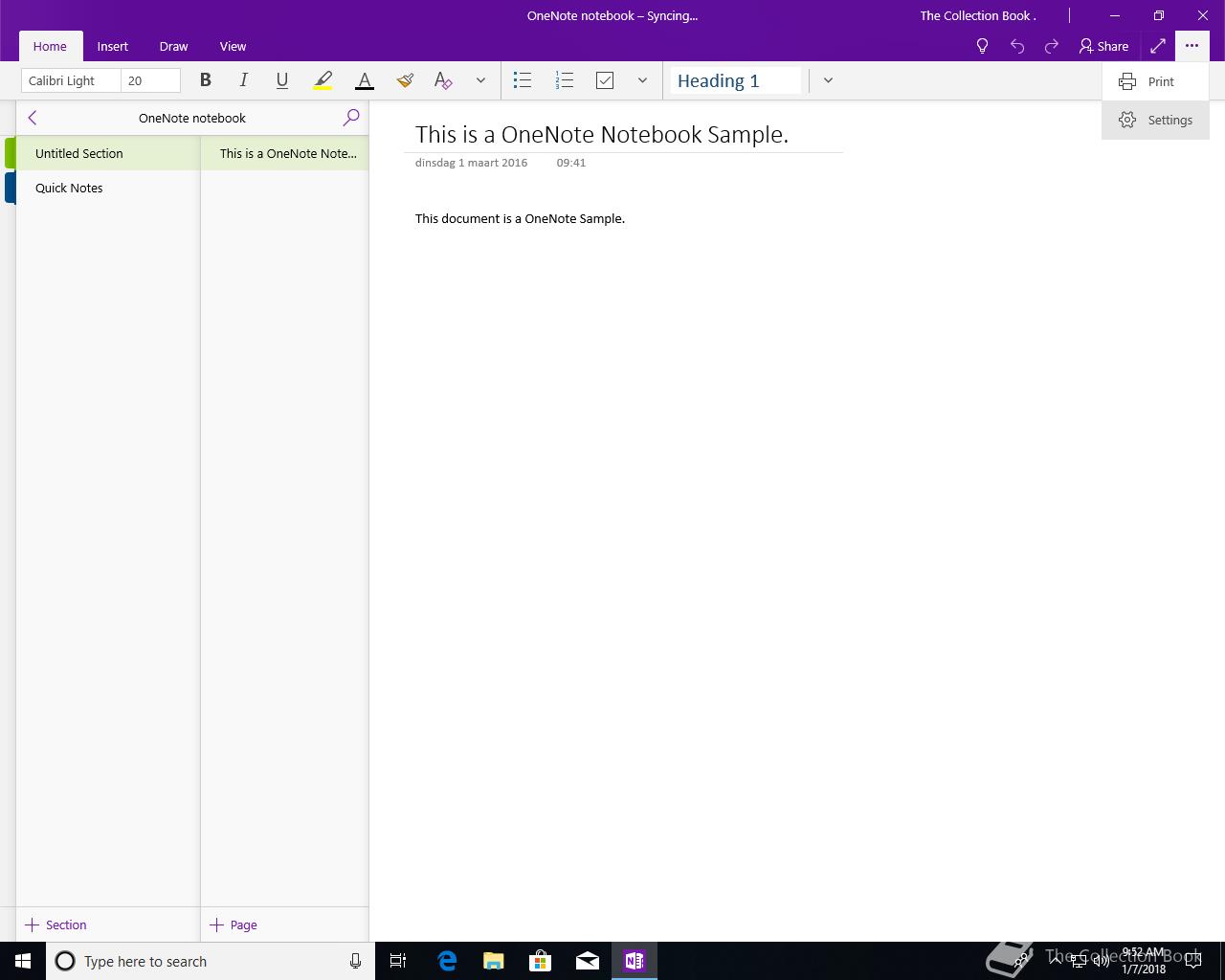Click the taskbar search box

pyautogui.click(x=211, y=961)
